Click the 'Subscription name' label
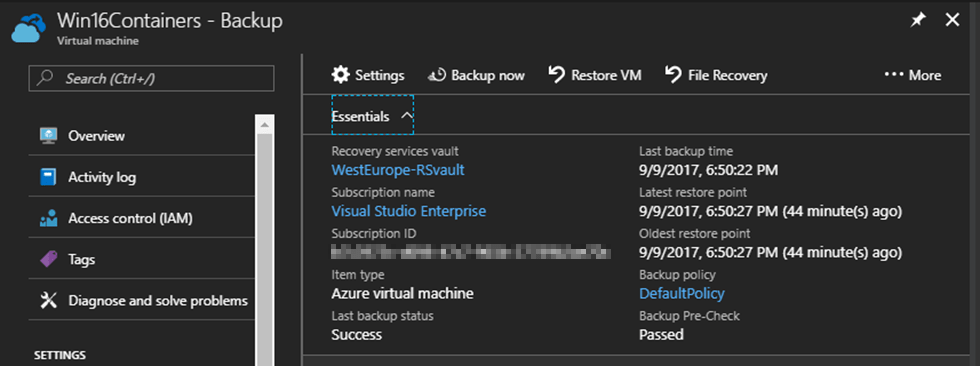The width and height of the screenshot is (980, 366). click(383, 192)
